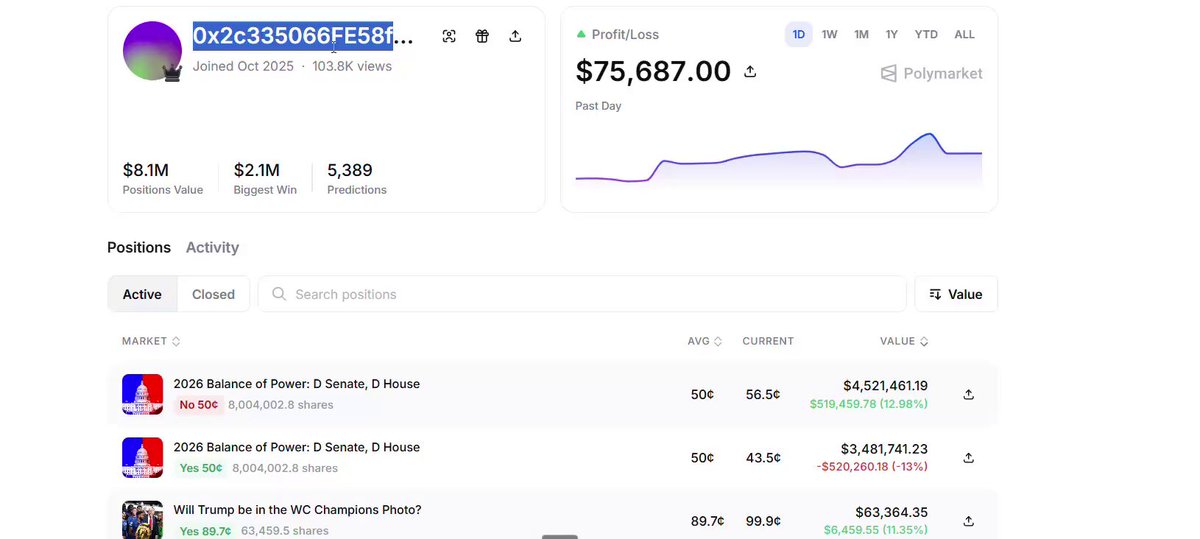
Task: Select the ALL time range
Action: coord(964,34)
